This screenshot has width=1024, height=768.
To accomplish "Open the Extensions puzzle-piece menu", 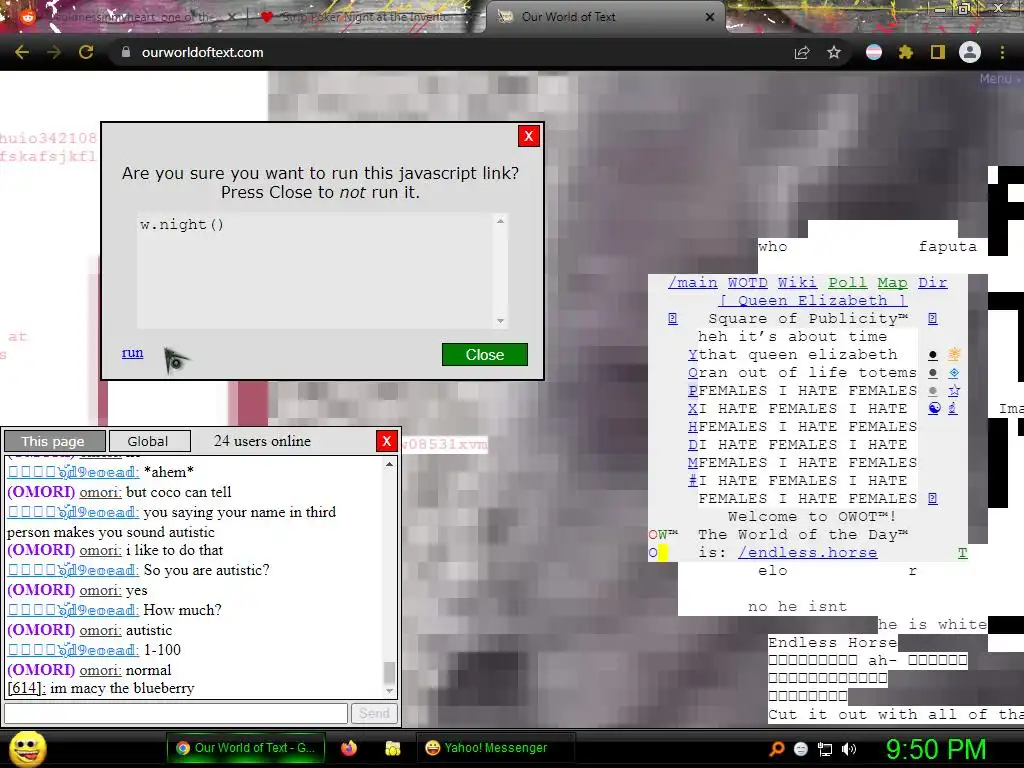I will pos(905,52).
